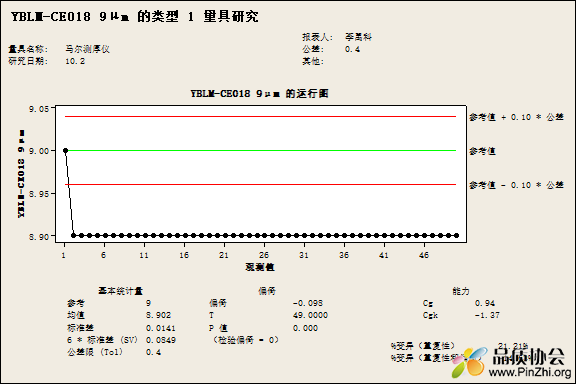Click the 'P 值' label
576x384 pixels.
click(219, 328)
